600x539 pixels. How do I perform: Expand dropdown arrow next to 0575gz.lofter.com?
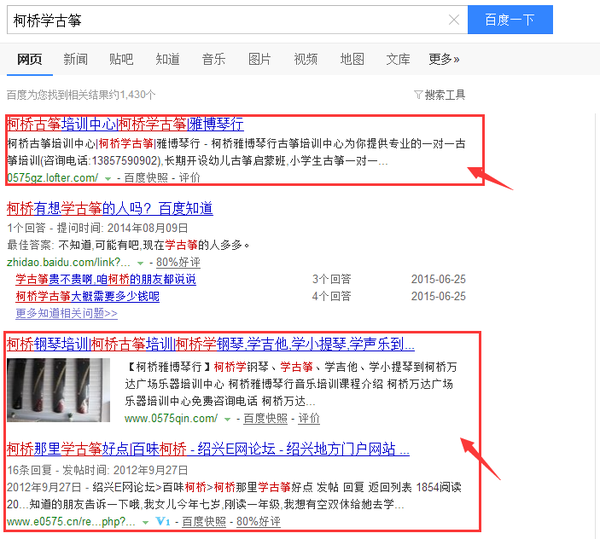click(x=108, y=178)
